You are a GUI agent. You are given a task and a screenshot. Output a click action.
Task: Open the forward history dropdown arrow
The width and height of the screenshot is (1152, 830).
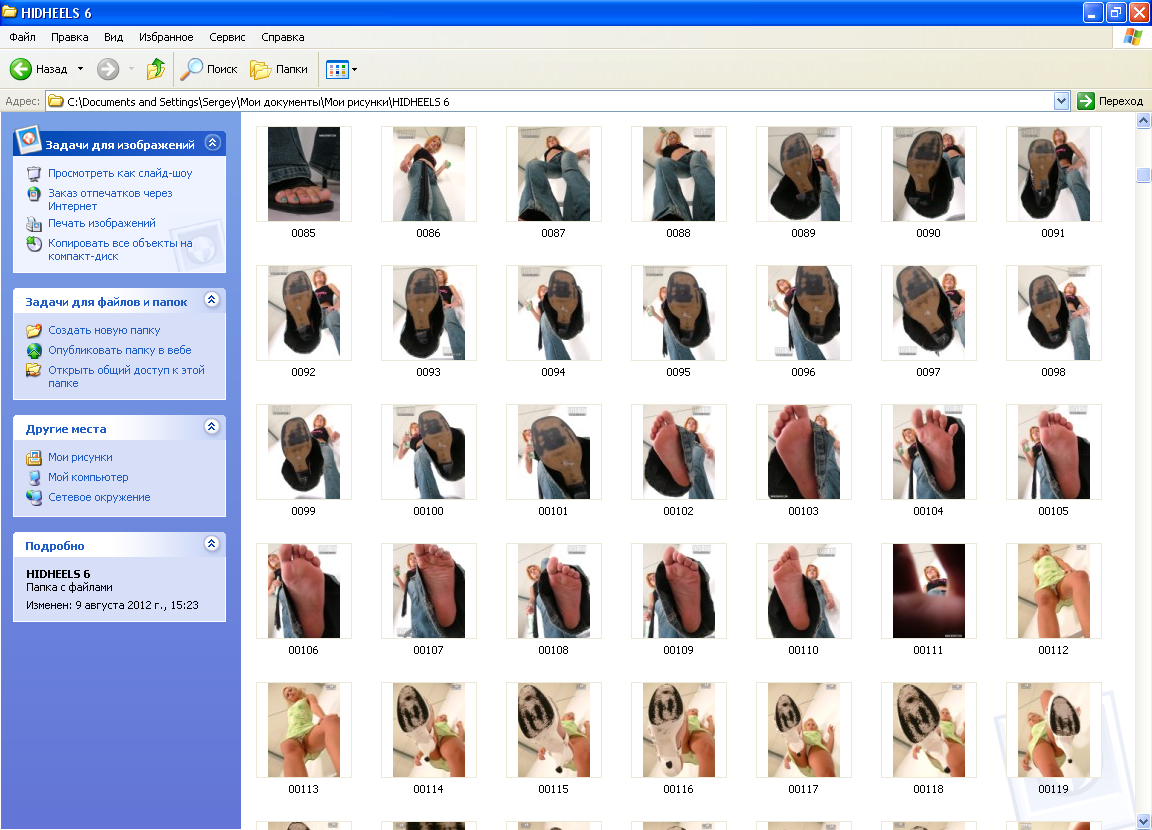coord(132,69)
